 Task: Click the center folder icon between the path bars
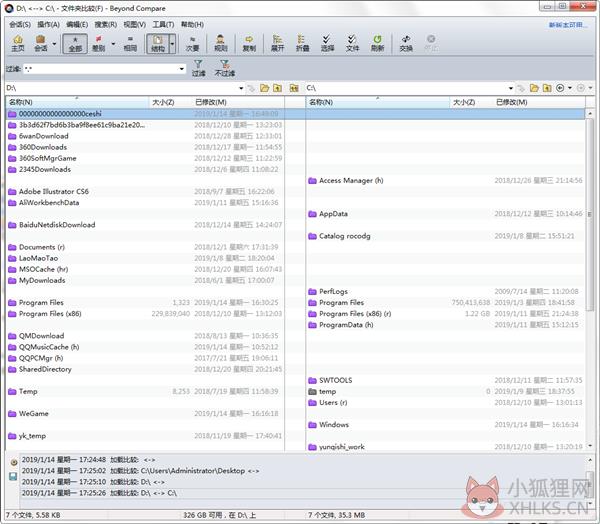[294, 88]
